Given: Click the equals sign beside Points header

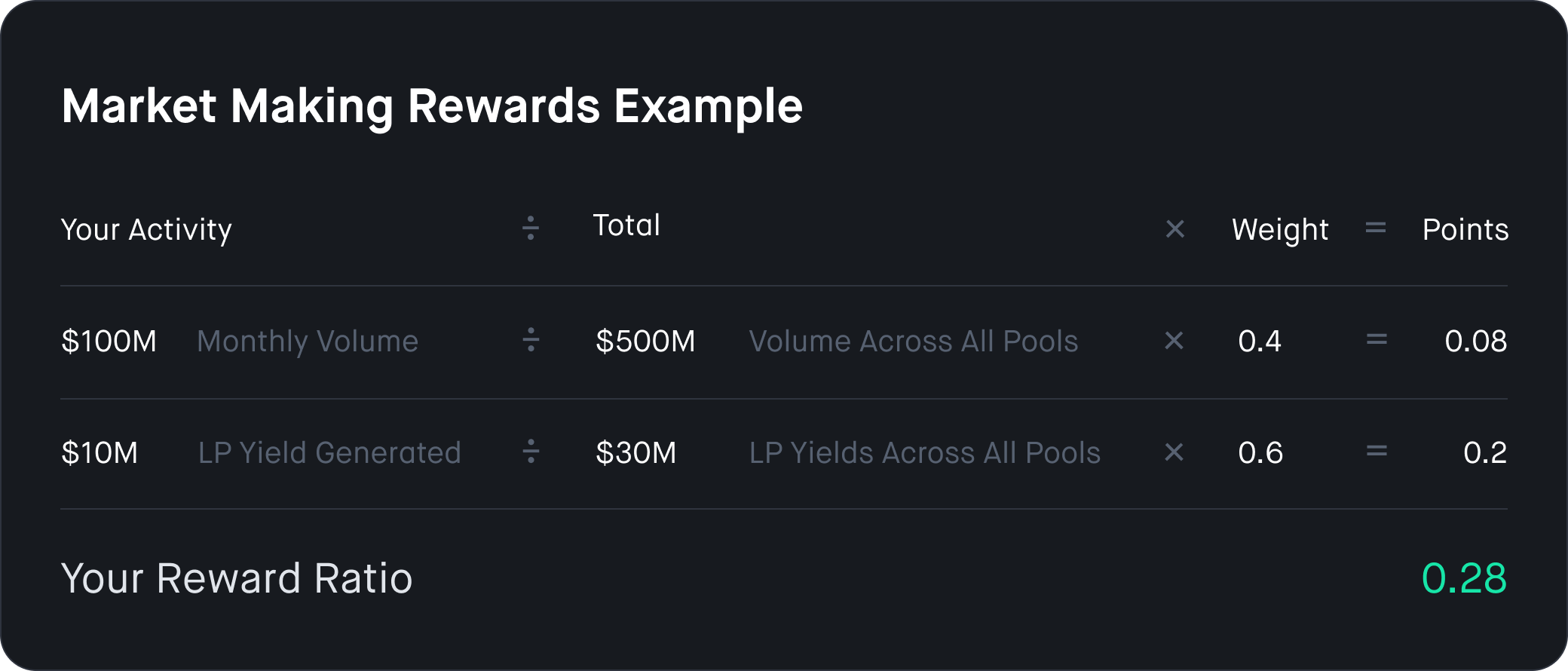Looking at the screenshot, I should (1376, 228).
